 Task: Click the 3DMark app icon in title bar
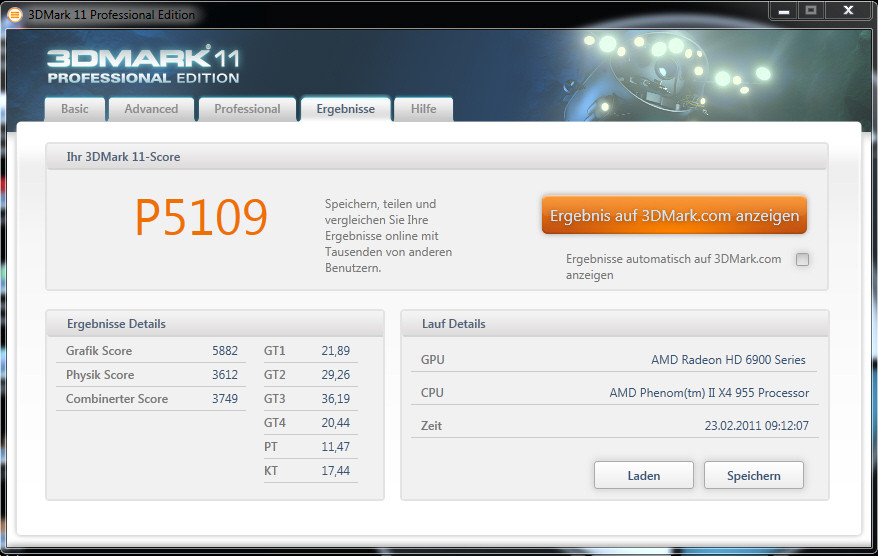pos(14,15)
